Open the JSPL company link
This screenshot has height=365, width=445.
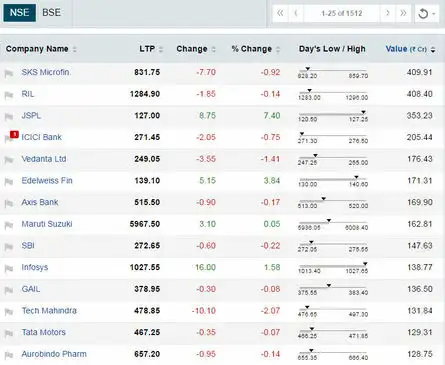[31, 116]
